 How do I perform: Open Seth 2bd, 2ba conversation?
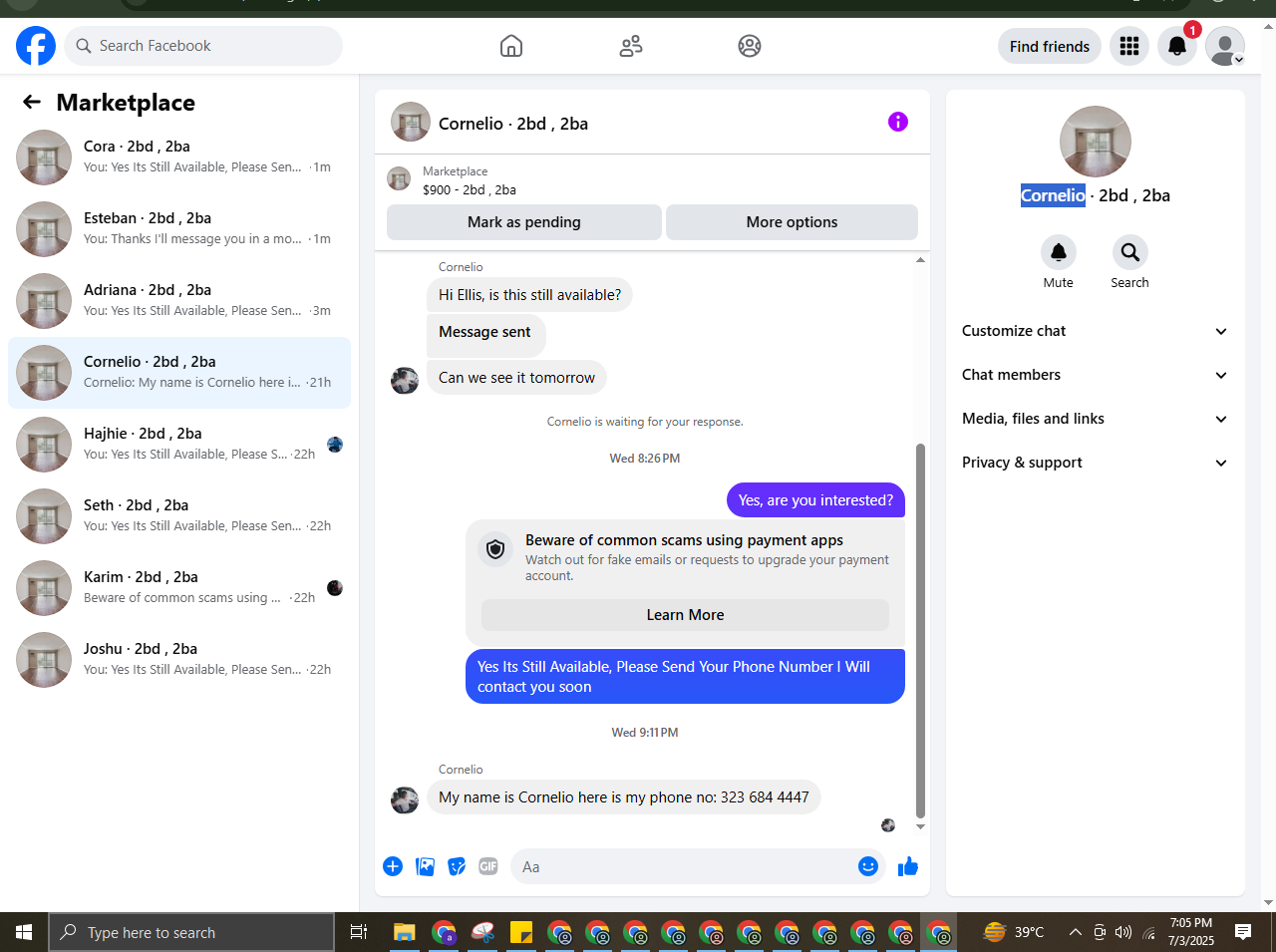[x=179, y=516]
